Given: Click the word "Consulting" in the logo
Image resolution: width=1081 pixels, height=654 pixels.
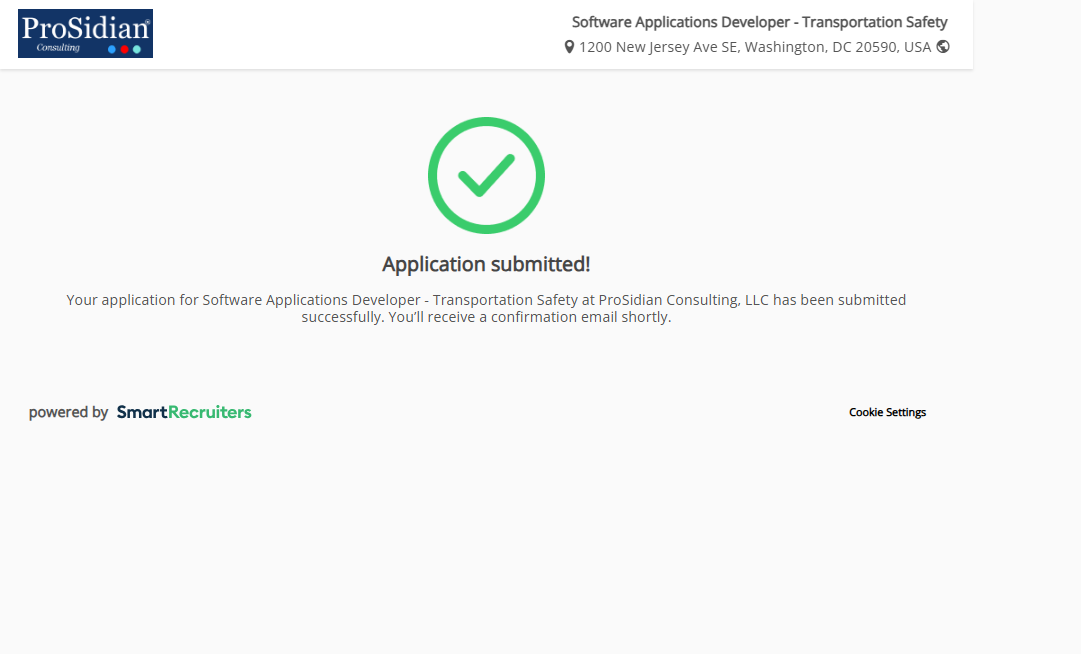Looking at the screenshot, I should click(x=58, y=47).
